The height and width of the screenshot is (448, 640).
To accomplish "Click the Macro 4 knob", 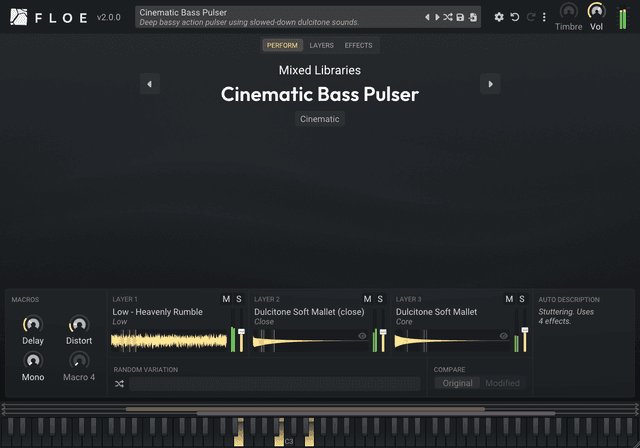I will click(79, 361).
